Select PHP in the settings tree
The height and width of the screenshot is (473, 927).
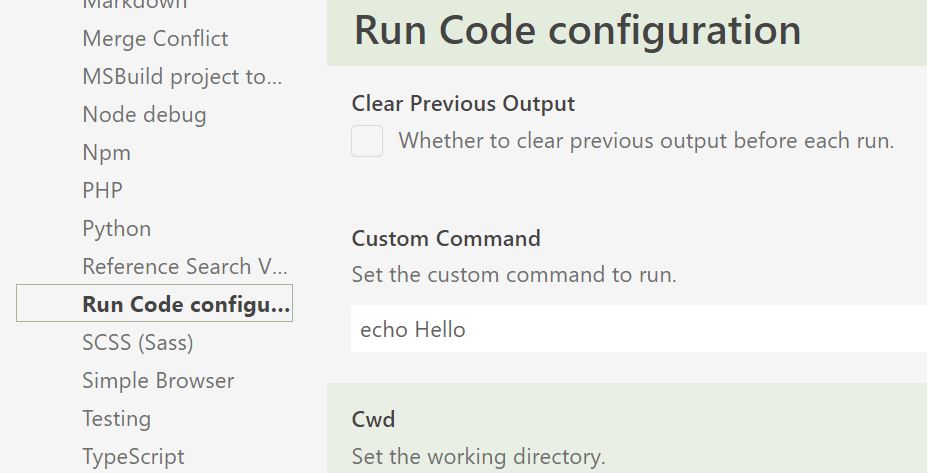click(102, 190)
